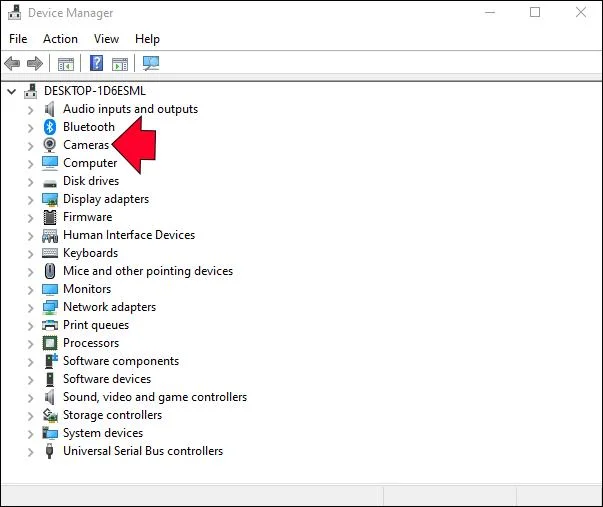Click the Bluetooth category icon
This screenshot has width=603, height=507.
point(50,127)
